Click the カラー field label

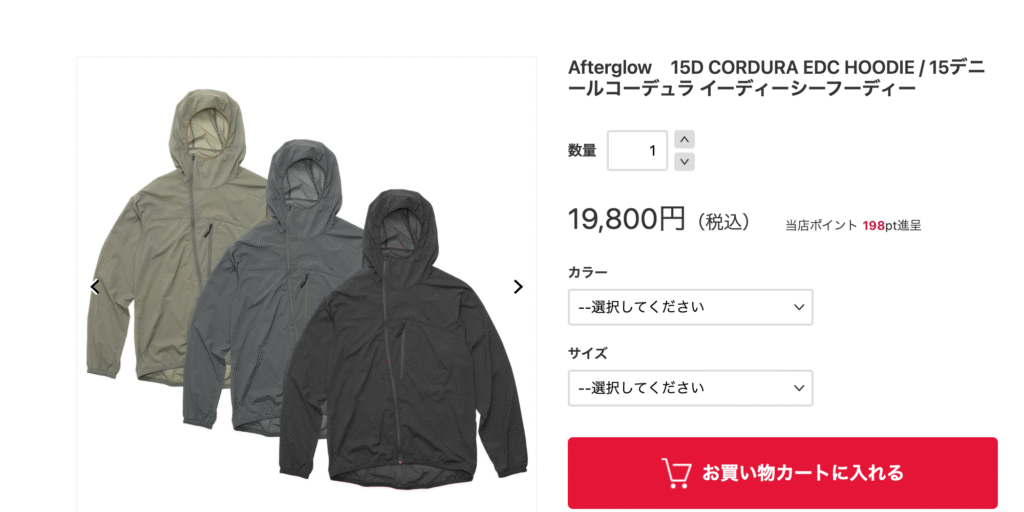[x=588, y=272]
